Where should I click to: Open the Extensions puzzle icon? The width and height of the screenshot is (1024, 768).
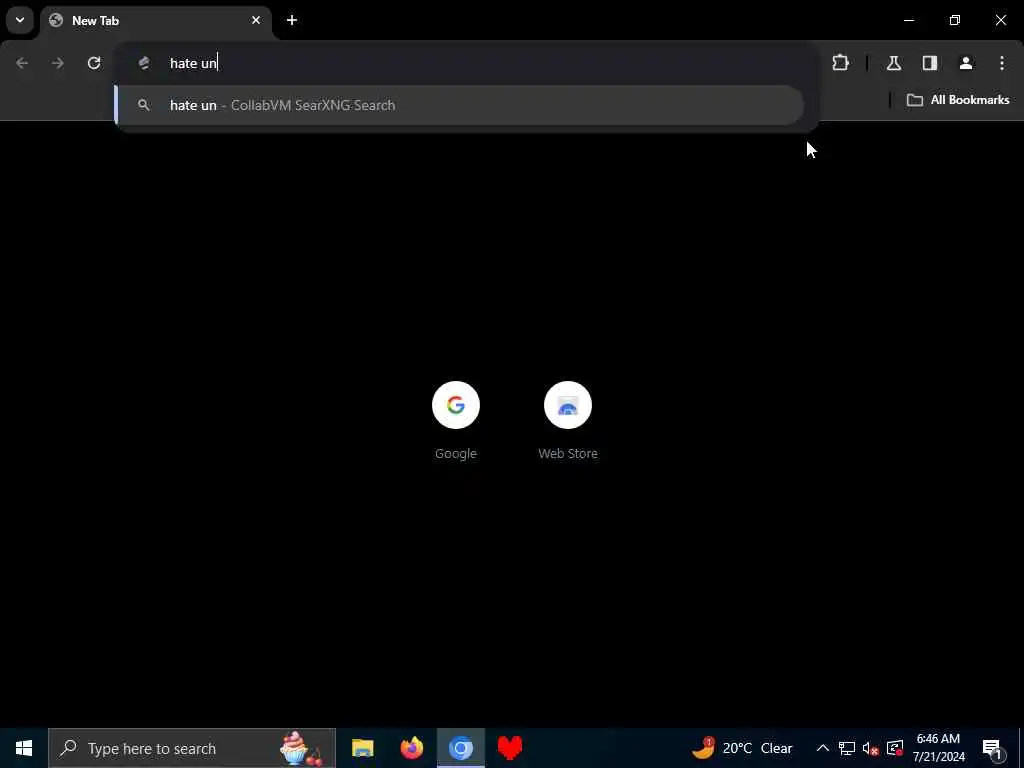[x=840, y=63]
